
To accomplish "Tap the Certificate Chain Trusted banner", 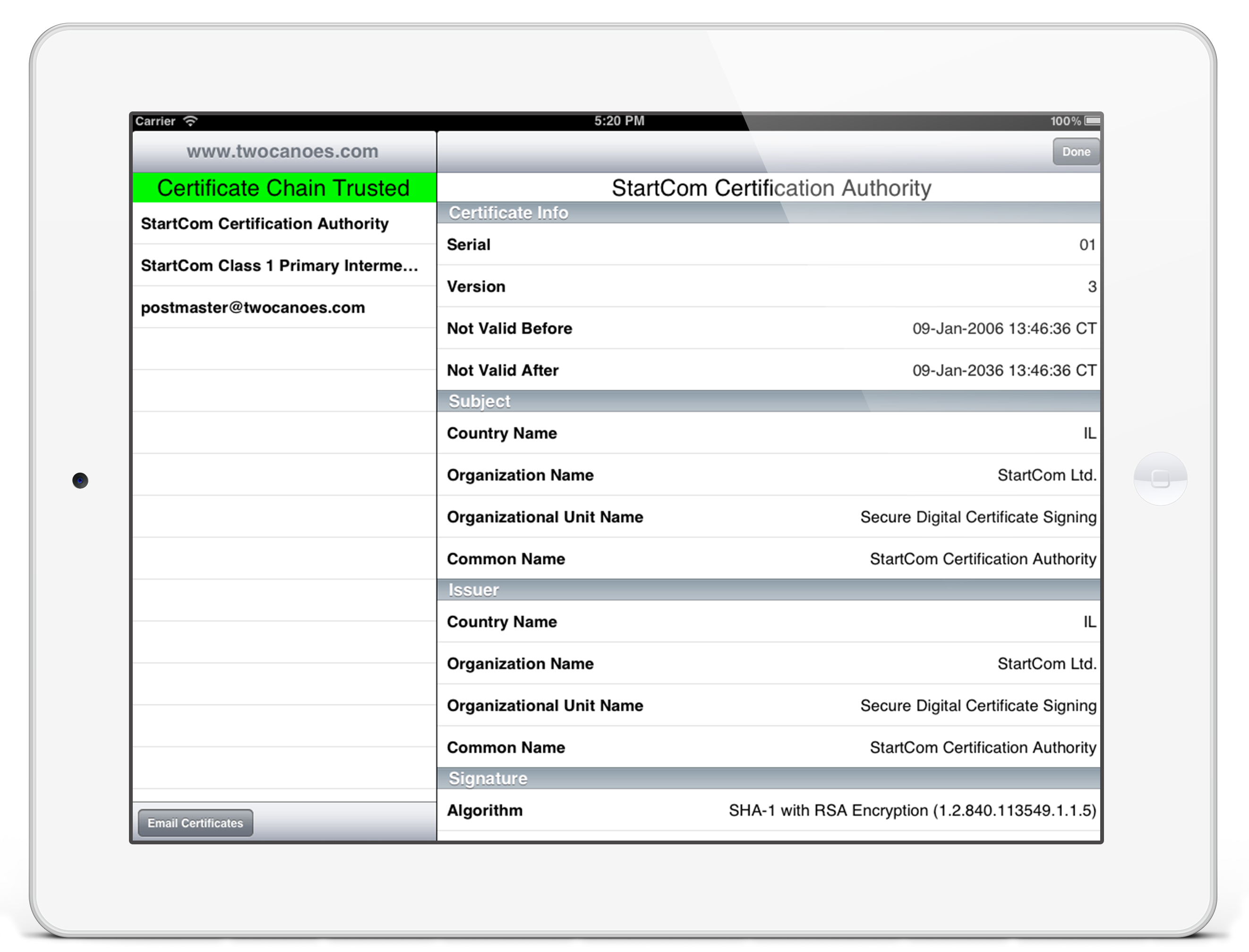I will 284,187.
